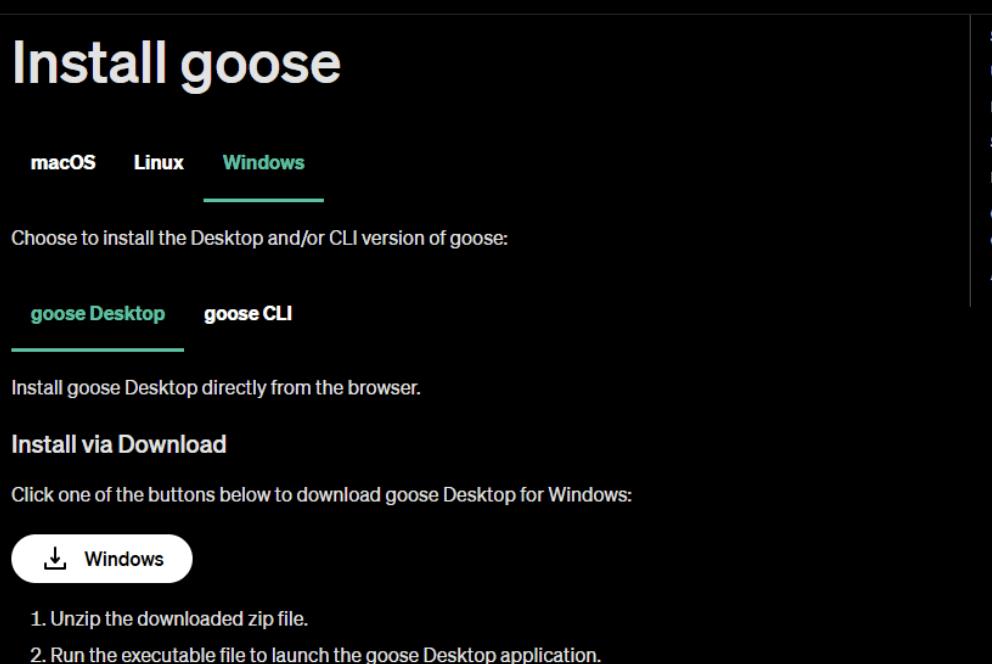Switch to the macOS tab
Image resolution: width=992 pixels, height=664 pixels.
(x=63, y=162)
